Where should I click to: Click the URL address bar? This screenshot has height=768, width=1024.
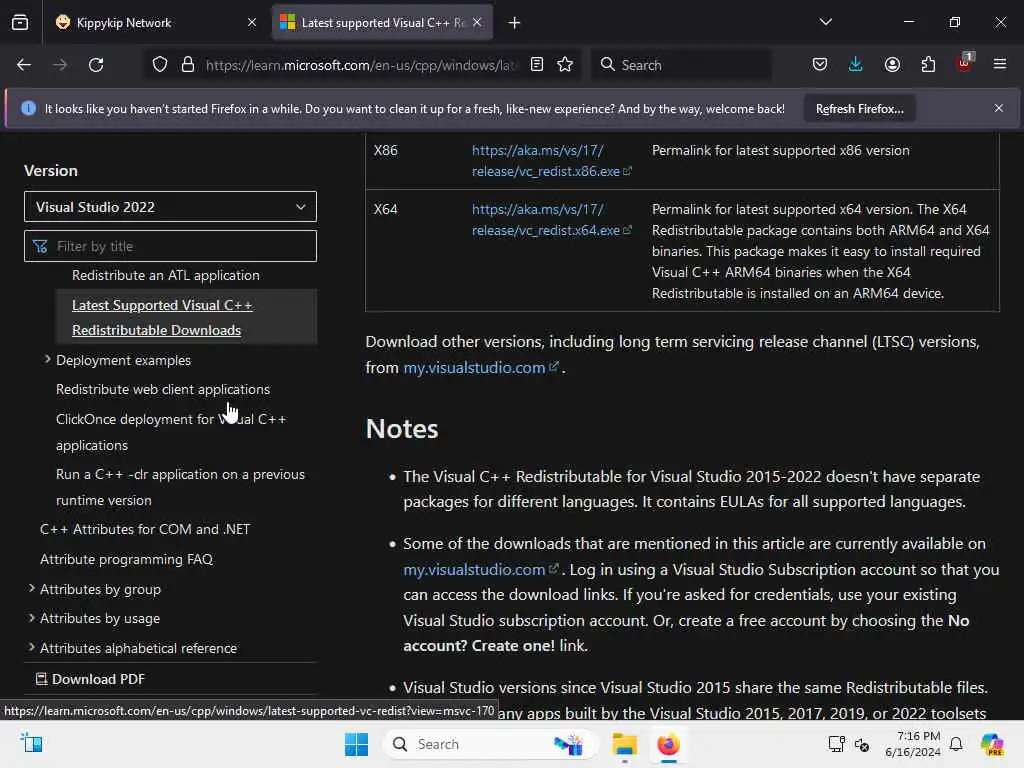[x=362, y=65]
